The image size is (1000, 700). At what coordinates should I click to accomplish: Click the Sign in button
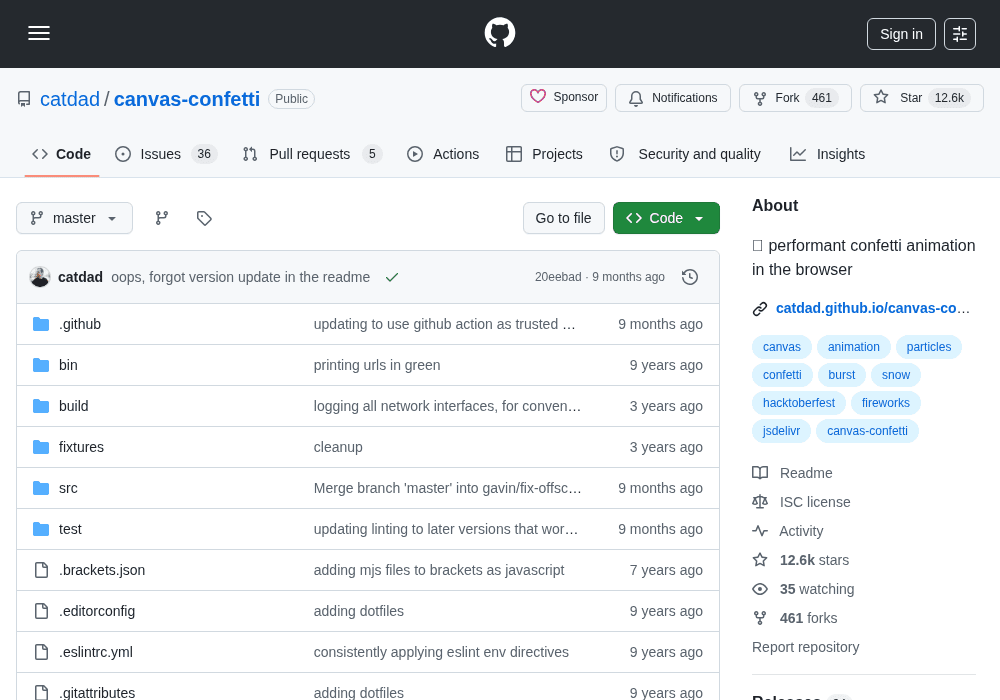901,34
